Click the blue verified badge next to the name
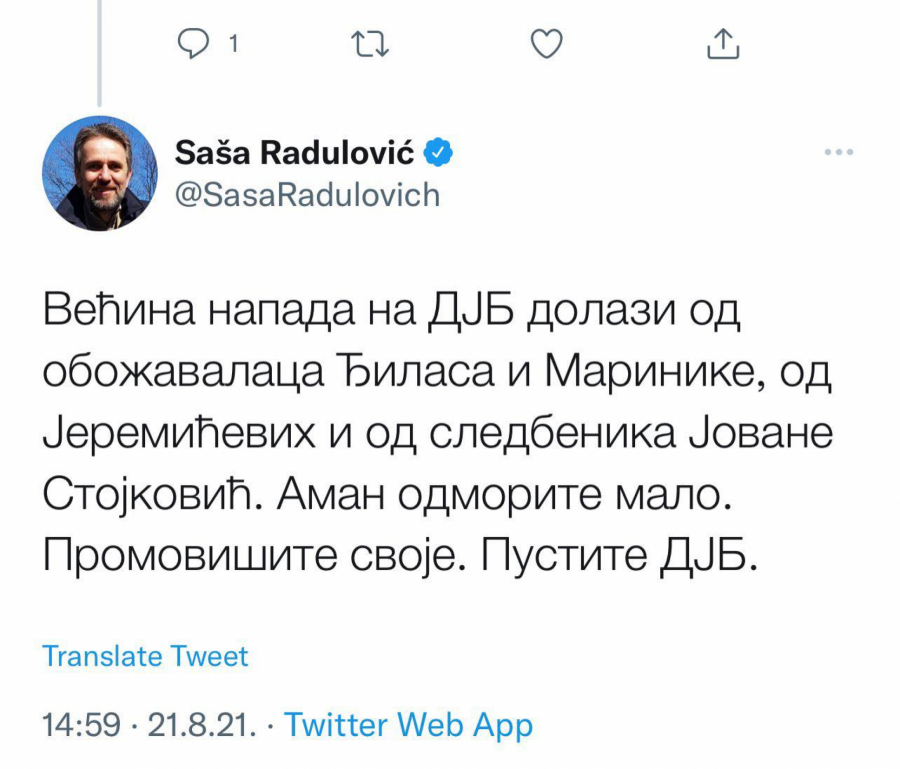Viewport: 900px width, 769px height. tap(438, 151)
